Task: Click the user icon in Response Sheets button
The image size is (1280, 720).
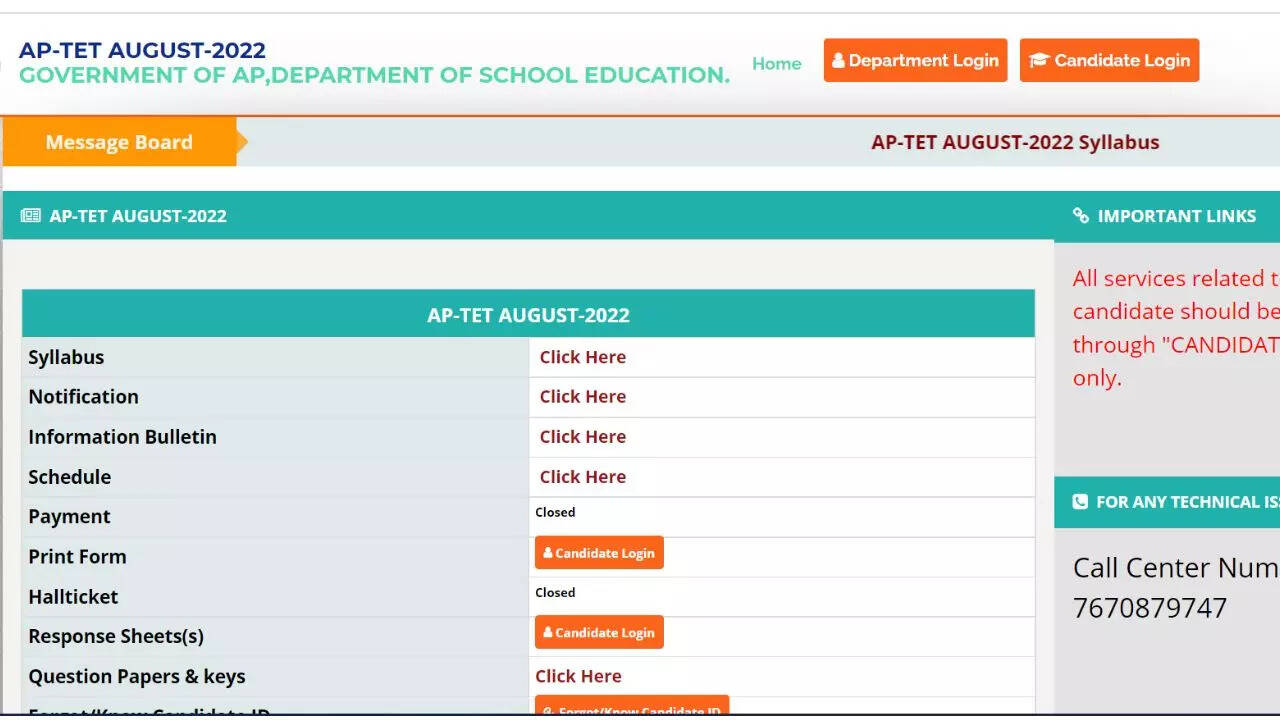Action: (548, 633)
